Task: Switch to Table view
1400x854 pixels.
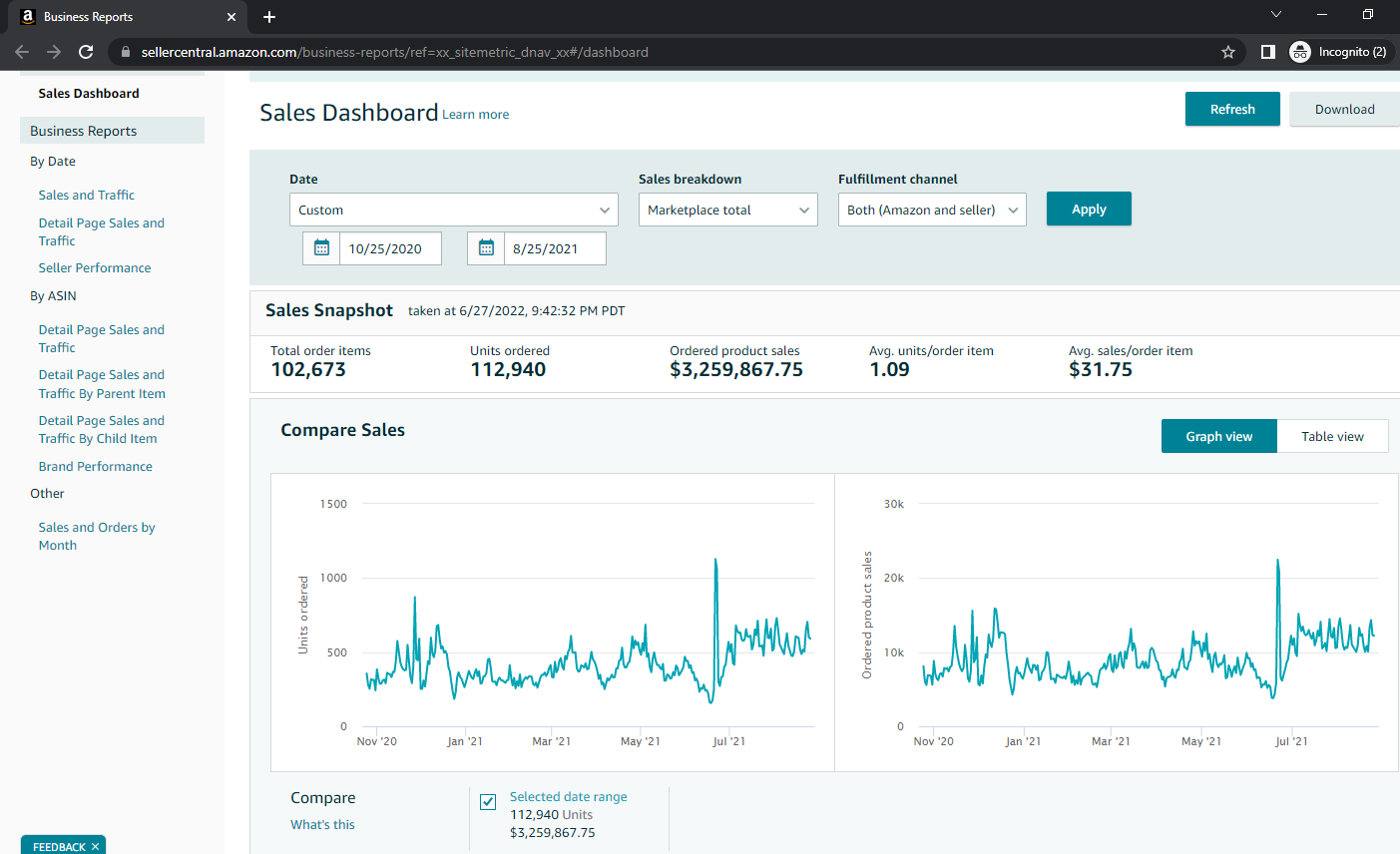Action: click(1332, 436)
